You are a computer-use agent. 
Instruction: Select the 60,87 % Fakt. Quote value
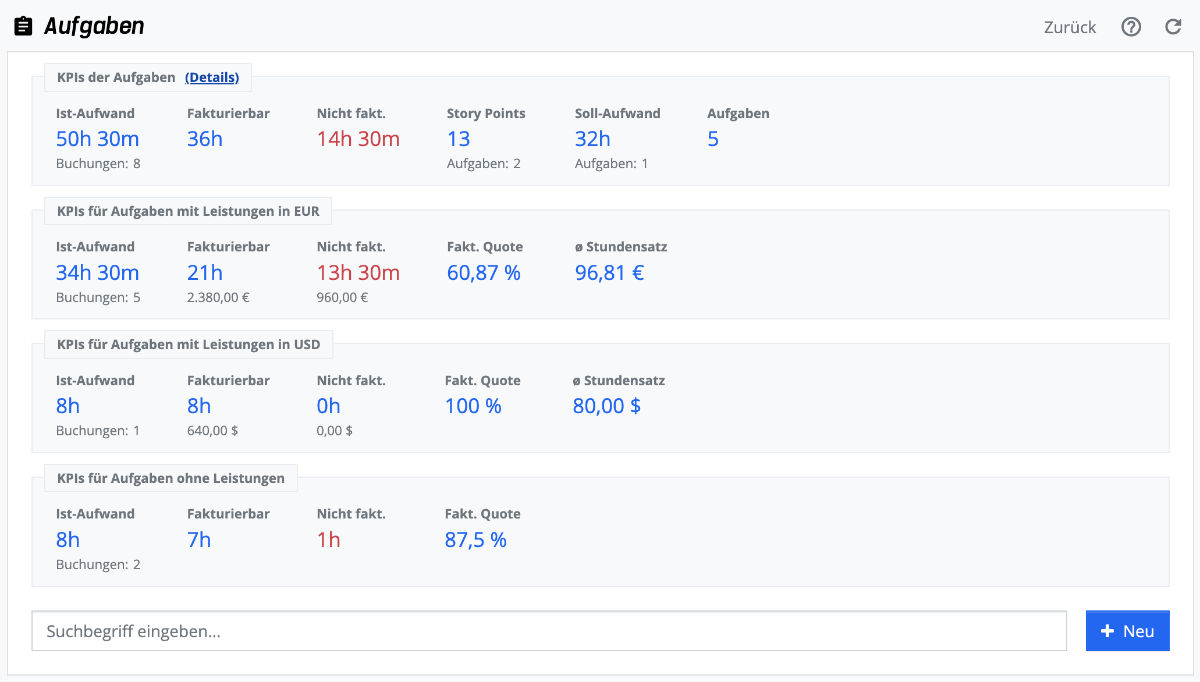pyautogui.click(x=484, y=273)
